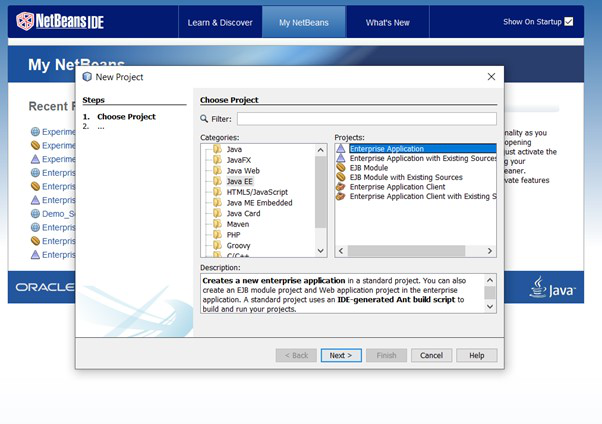Open the Learn & Discover tab
This screenshot has width=602, height=424.
coord(220,22)
